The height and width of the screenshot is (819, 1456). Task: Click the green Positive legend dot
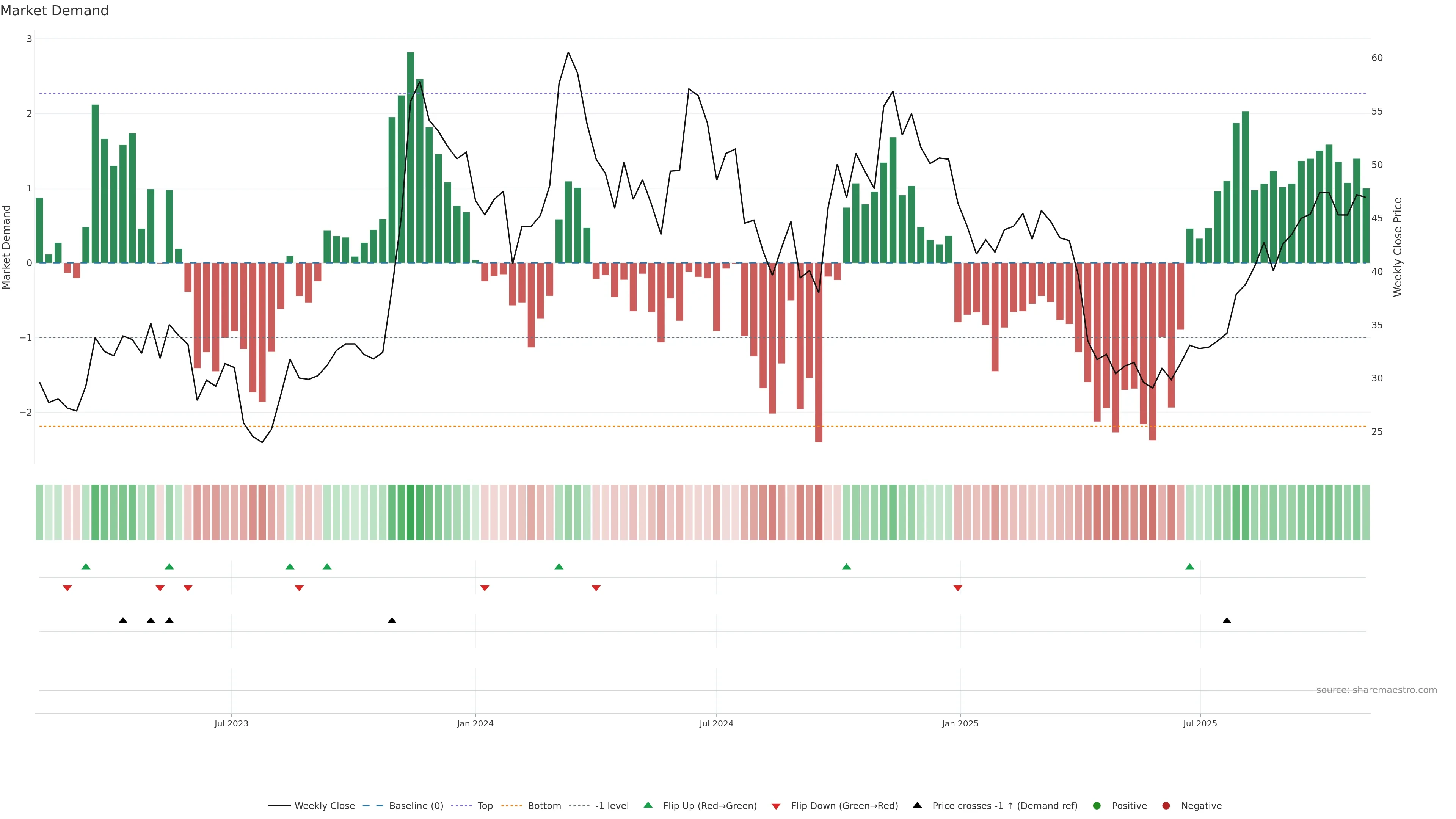coord(1097,805)
